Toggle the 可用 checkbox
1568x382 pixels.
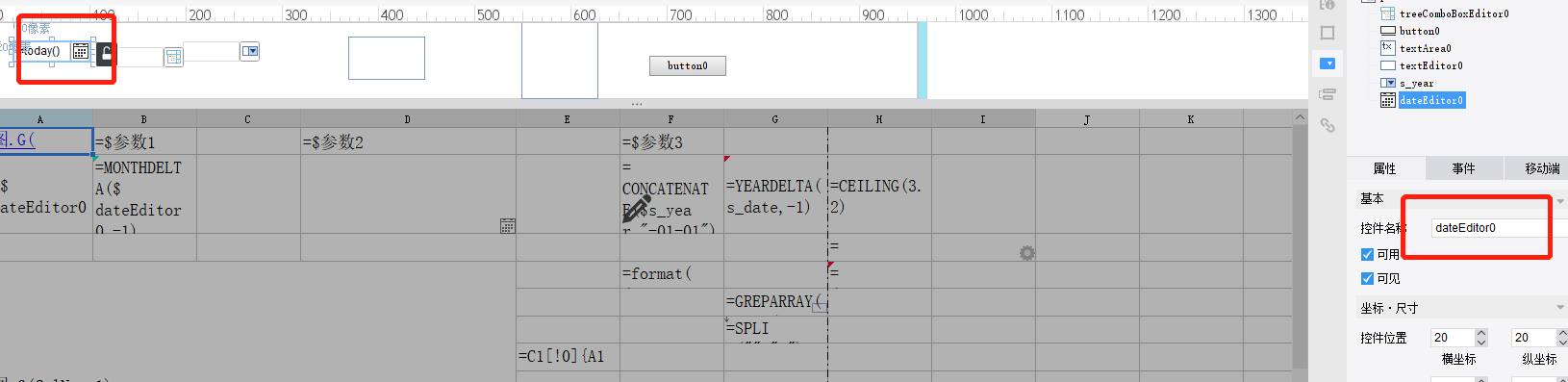click(1367, 254)
